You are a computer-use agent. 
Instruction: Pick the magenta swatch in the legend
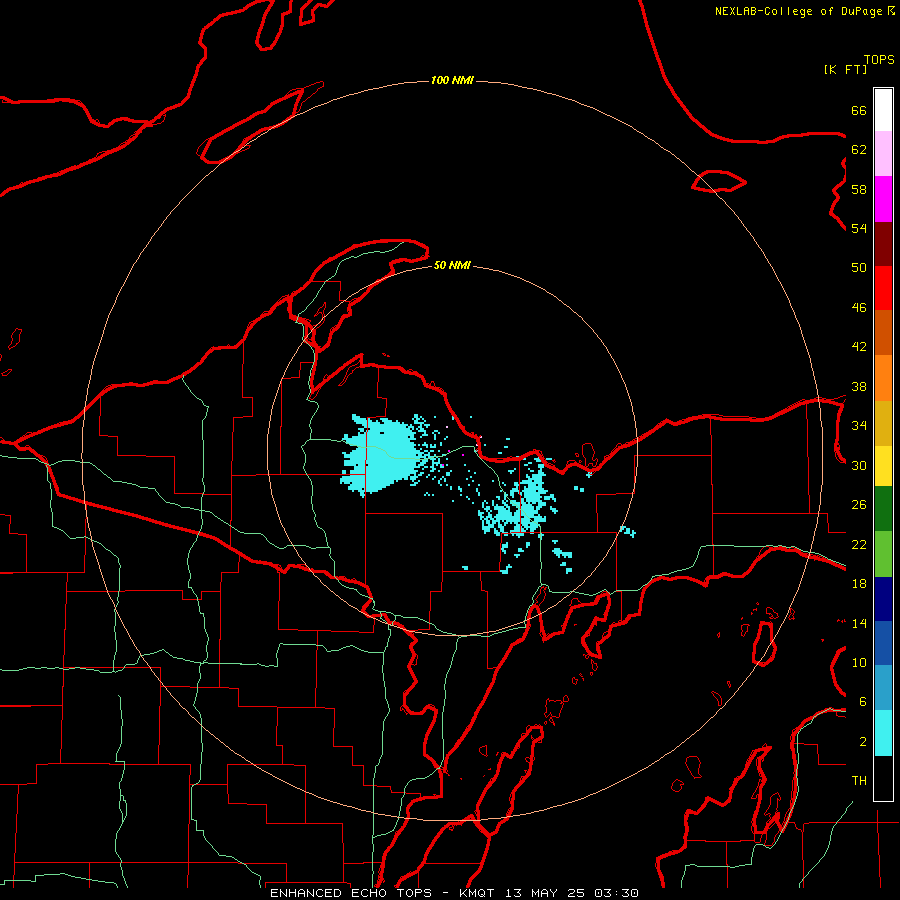coord(883,199)
